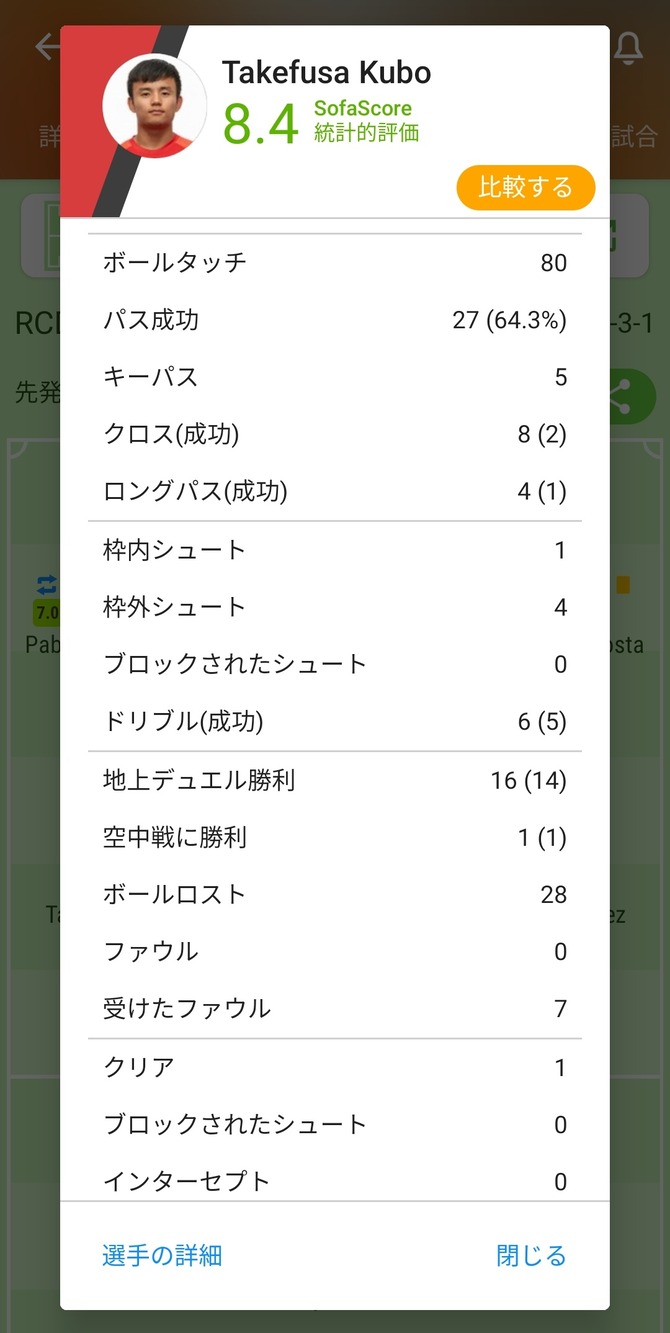Select the ボールタッチ stat row
The width and height of the screenshot is (670, 1333).
click(335, 263)
